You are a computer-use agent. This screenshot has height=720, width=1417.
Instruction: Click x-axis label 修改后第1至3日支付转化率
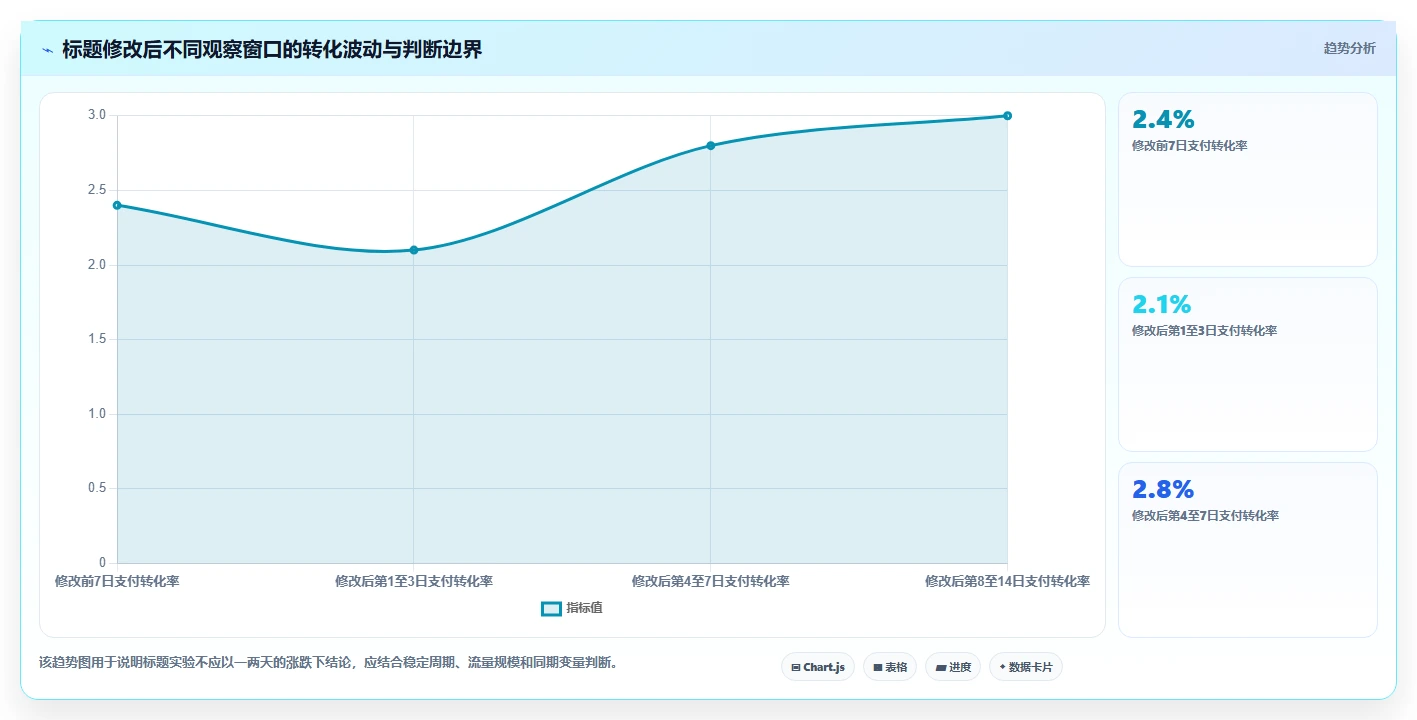coord(414,581)
